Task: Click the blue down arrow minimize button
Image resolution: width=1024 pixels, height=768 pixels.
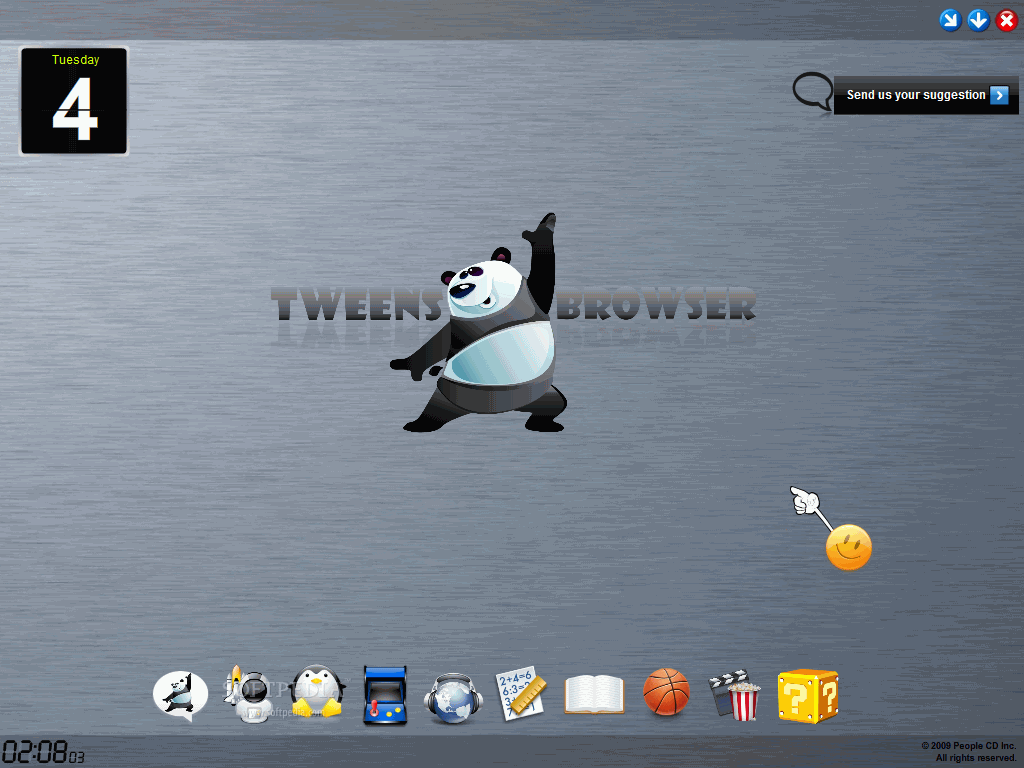Action: click(x=978, y=20)
